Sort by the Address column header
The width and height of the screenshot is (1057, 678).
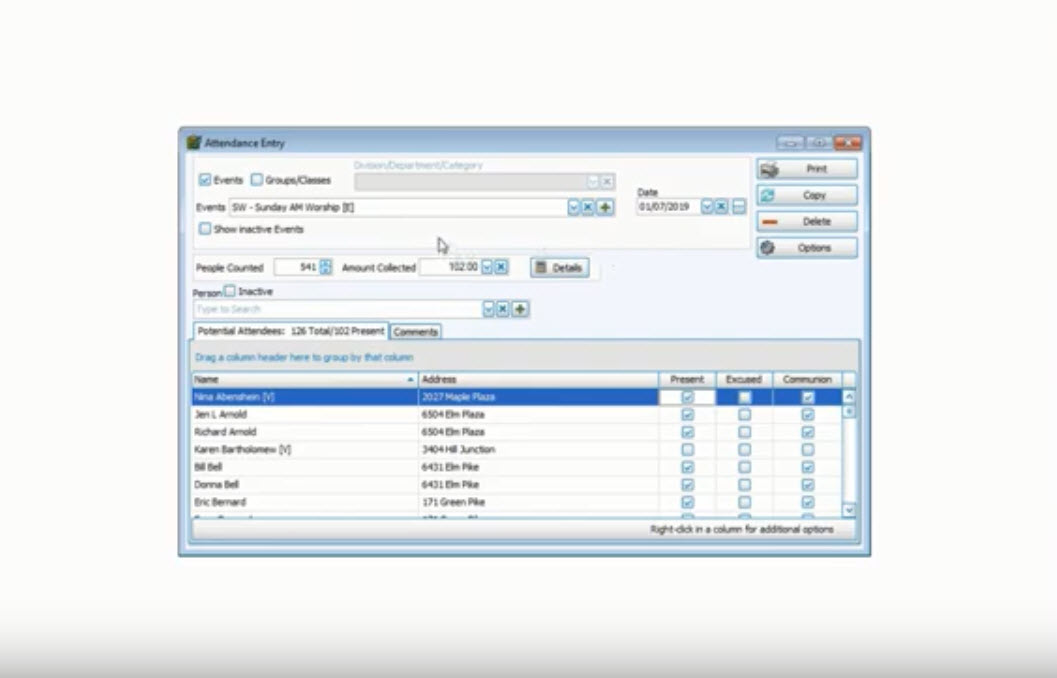click(537, 380)
